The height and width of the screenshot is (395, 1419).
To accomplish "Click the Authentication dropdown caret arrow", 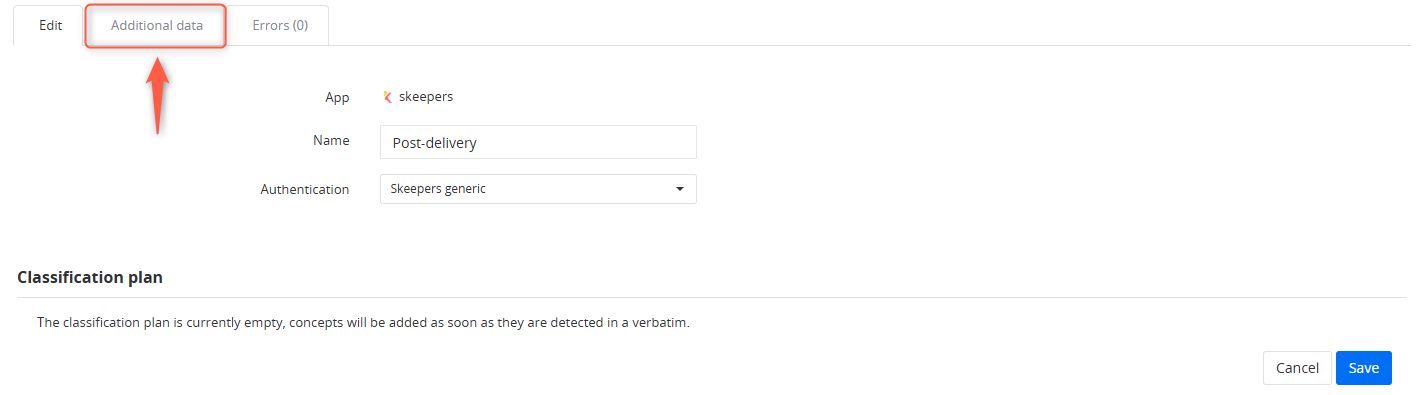I will [x=680, y=189].
